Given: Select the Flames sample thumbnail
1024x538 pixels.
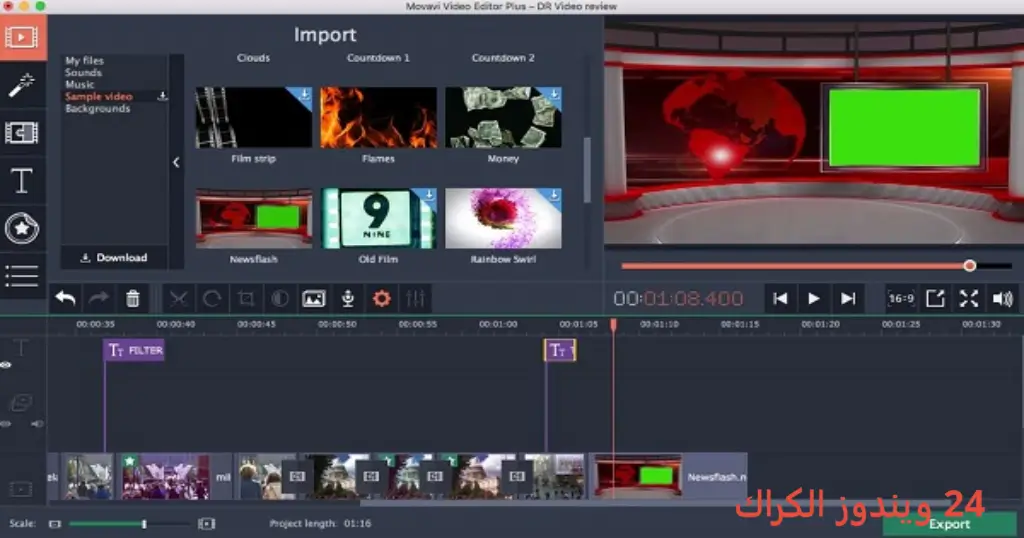Looking at the screenshot, I should [378, 118].
